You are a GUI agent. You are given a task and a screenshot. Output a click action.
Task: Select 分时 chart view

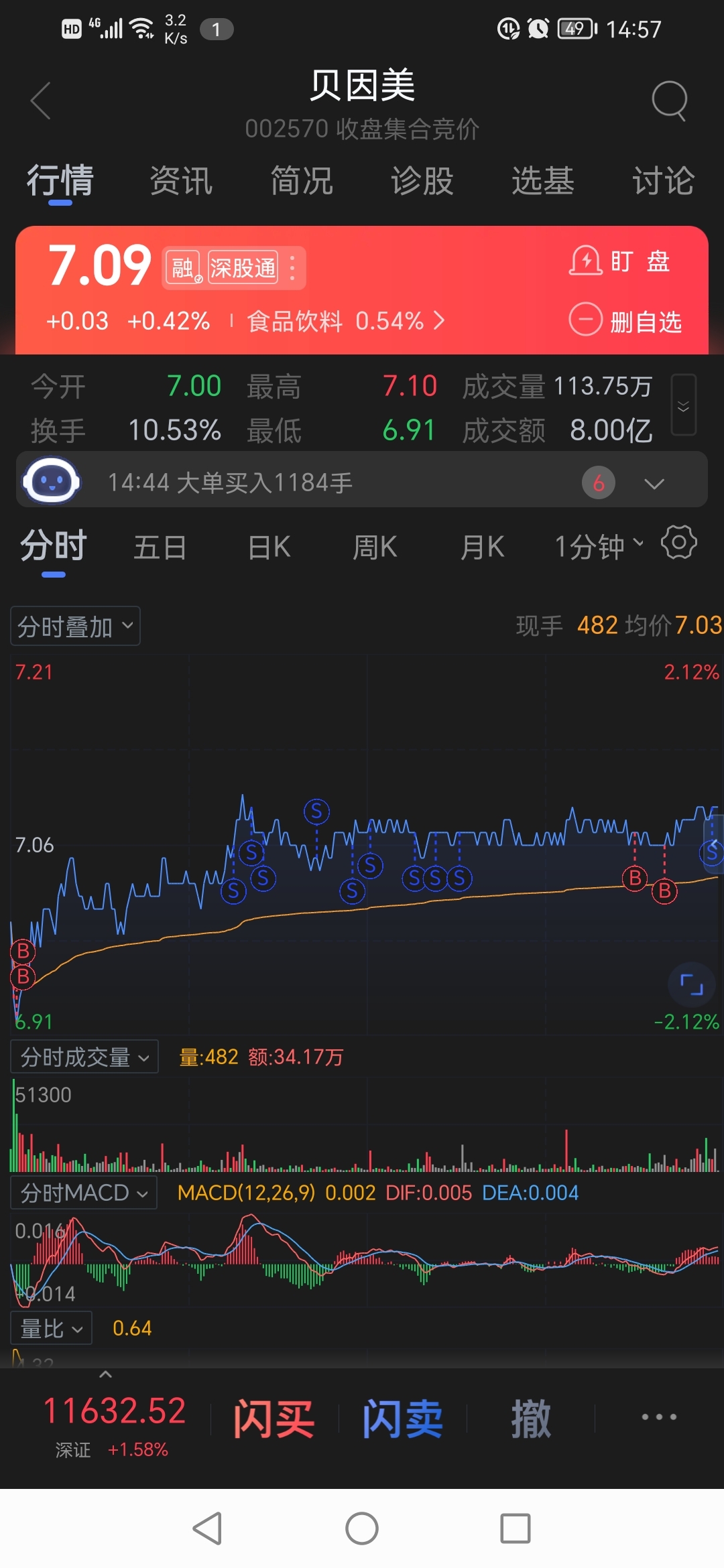click(x=54, y=546)
